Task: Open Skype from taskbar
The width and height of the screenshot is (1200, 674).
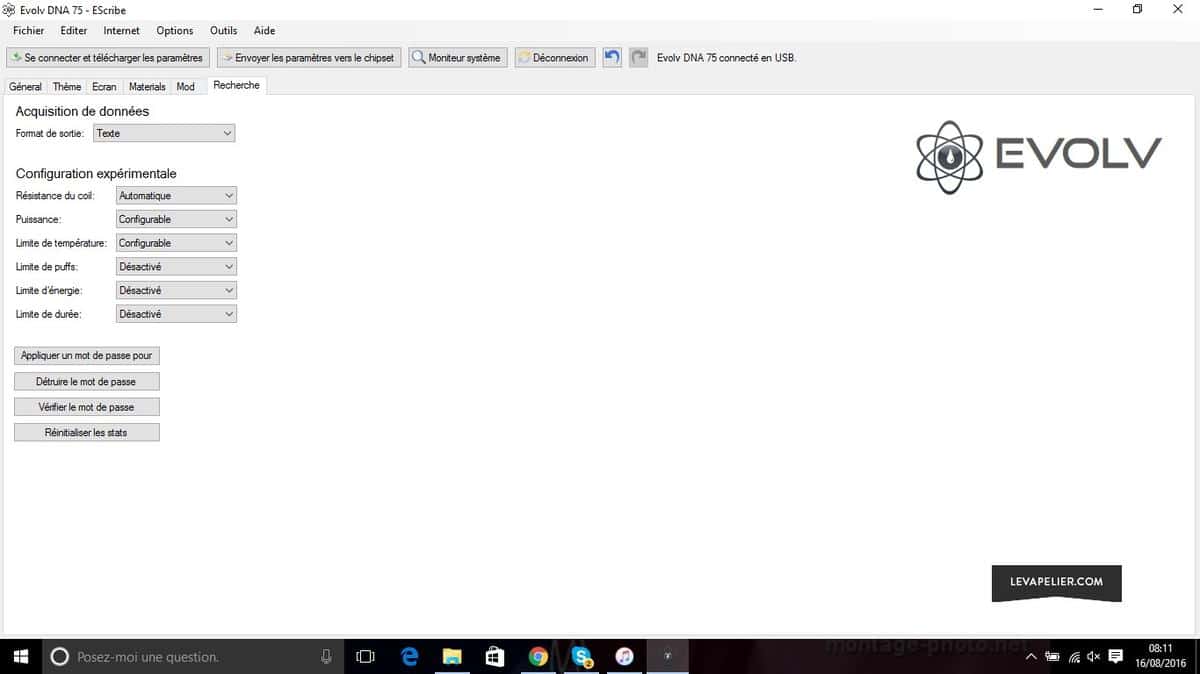Action: (x=581, y=656)
